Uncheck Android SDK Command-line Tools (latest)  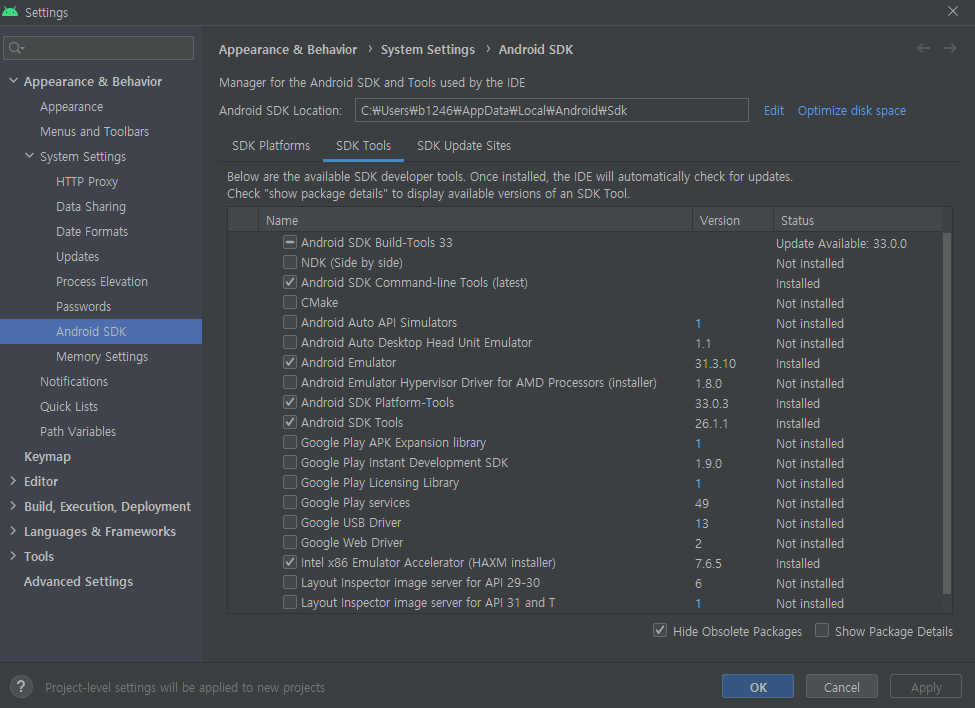(290, 282)
